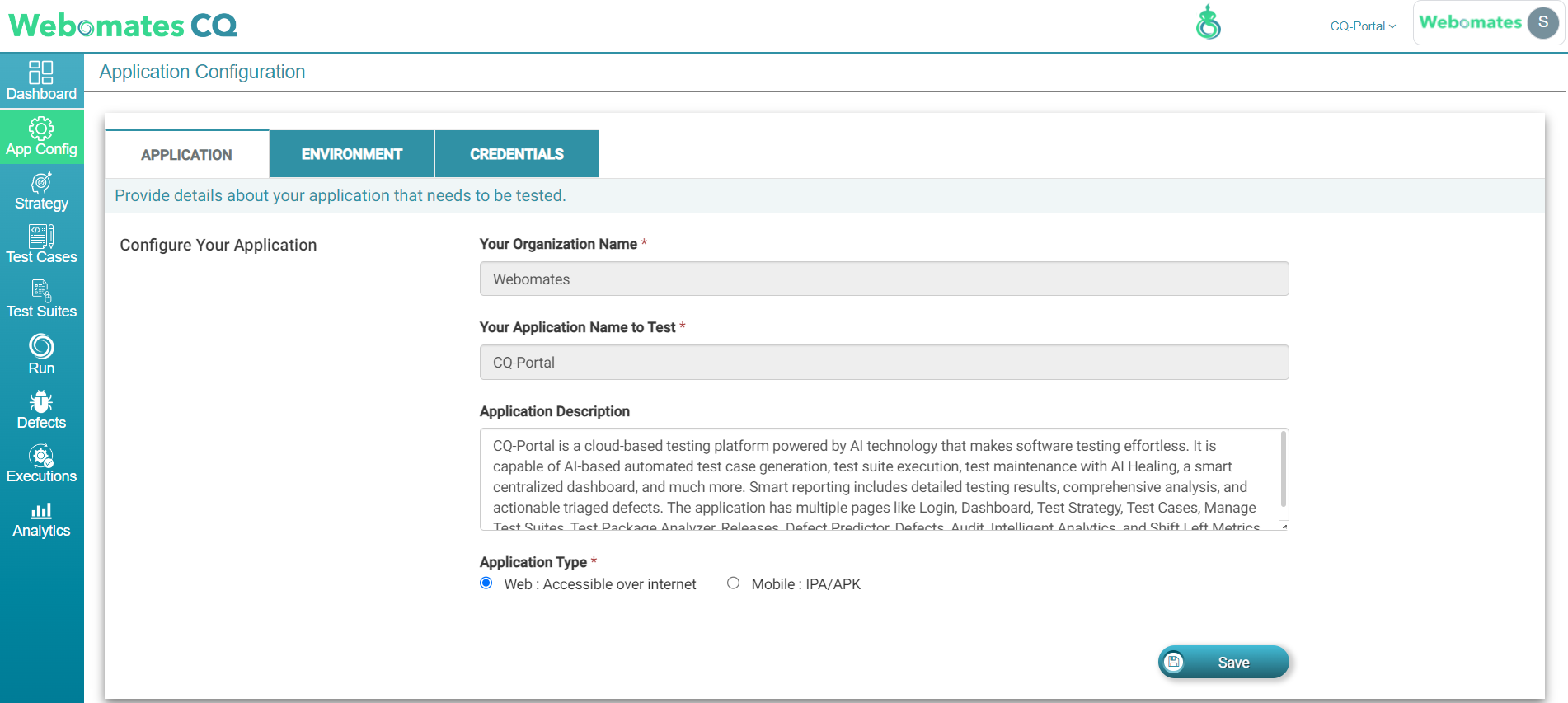This screenshot has height=703, width=1568.
Task: Click the Application Name to Test field
Action: (x=884, y=362)
